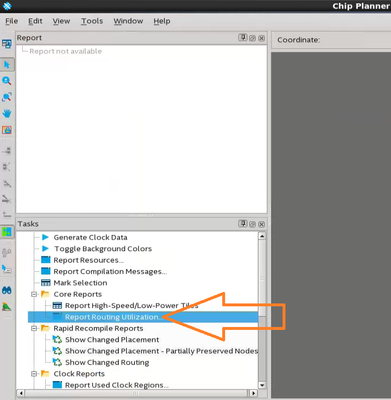The width and height of the screenshot is (391, 400).
Task: Click the top monitor icon in left toolbar
Action: [x=7, y=44]
